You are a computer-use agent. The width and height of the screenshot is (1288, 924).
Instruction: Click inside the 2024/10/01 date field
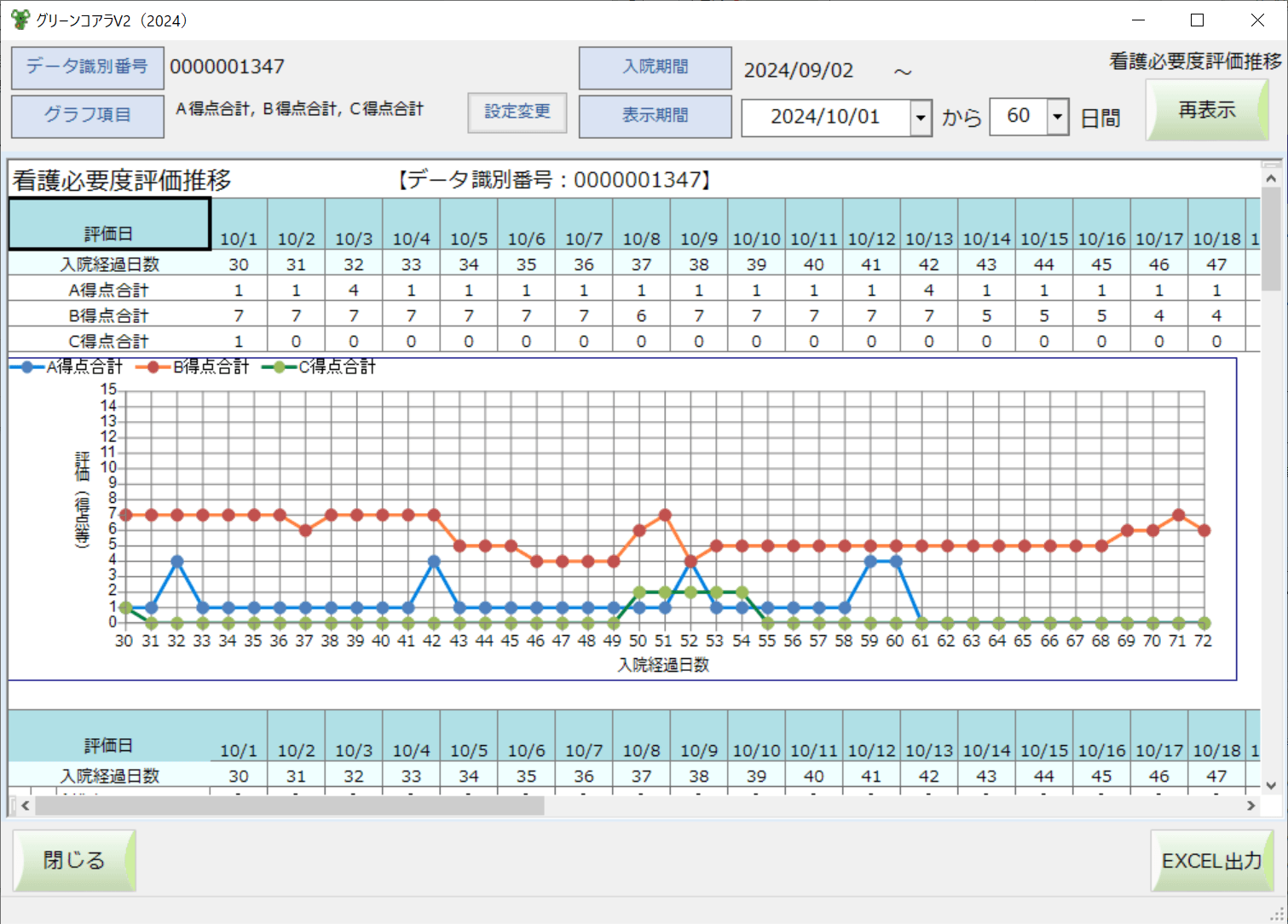[824, 117]
